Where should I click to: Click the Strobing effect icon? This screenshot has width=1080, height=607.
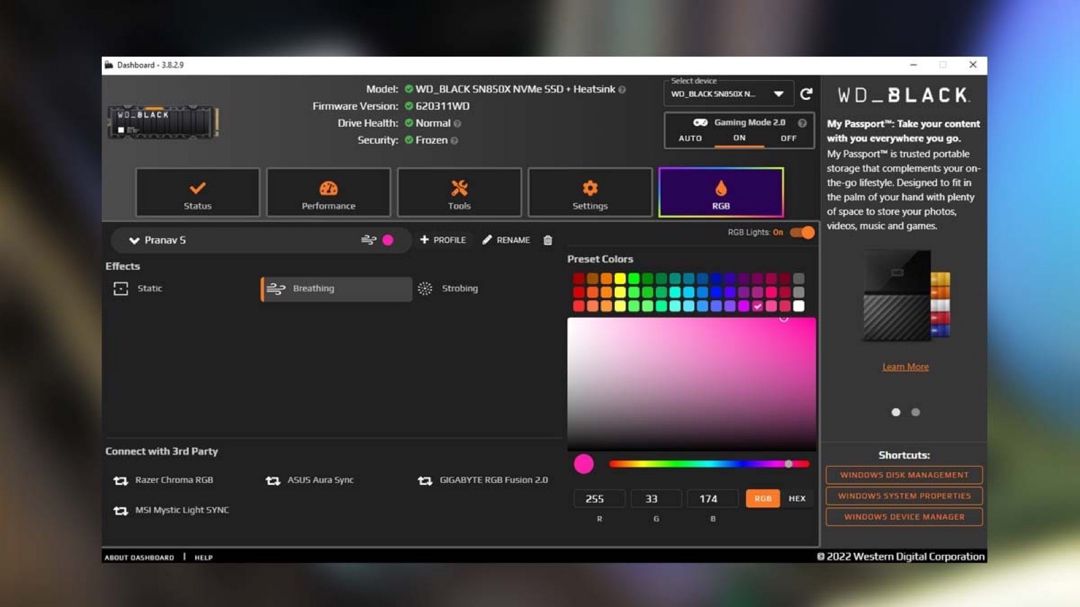click(x=425, y=289)
